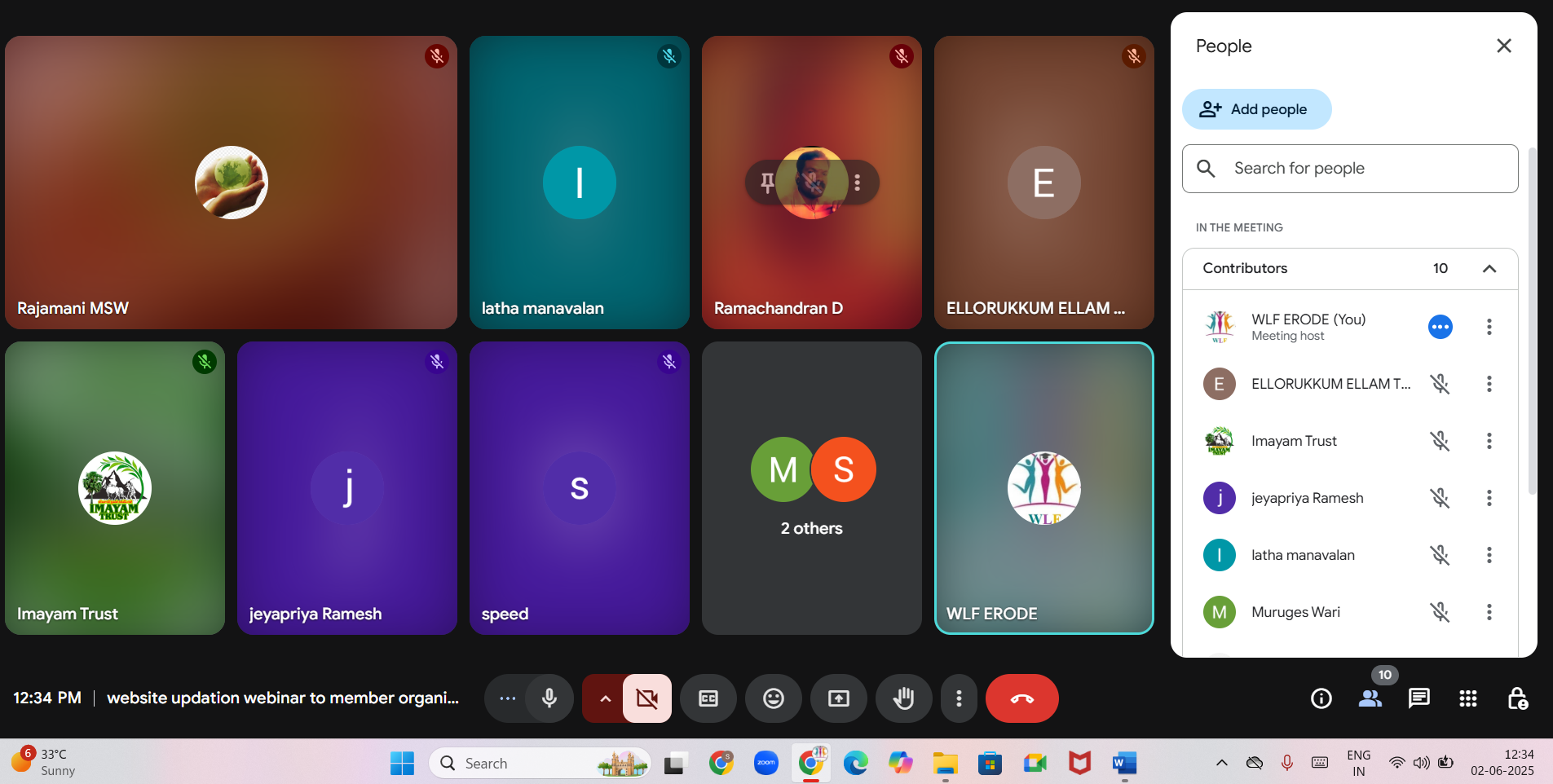Leave the call with red button
The width and height of the screenshot is (1553, 784).
(1022, 698)
